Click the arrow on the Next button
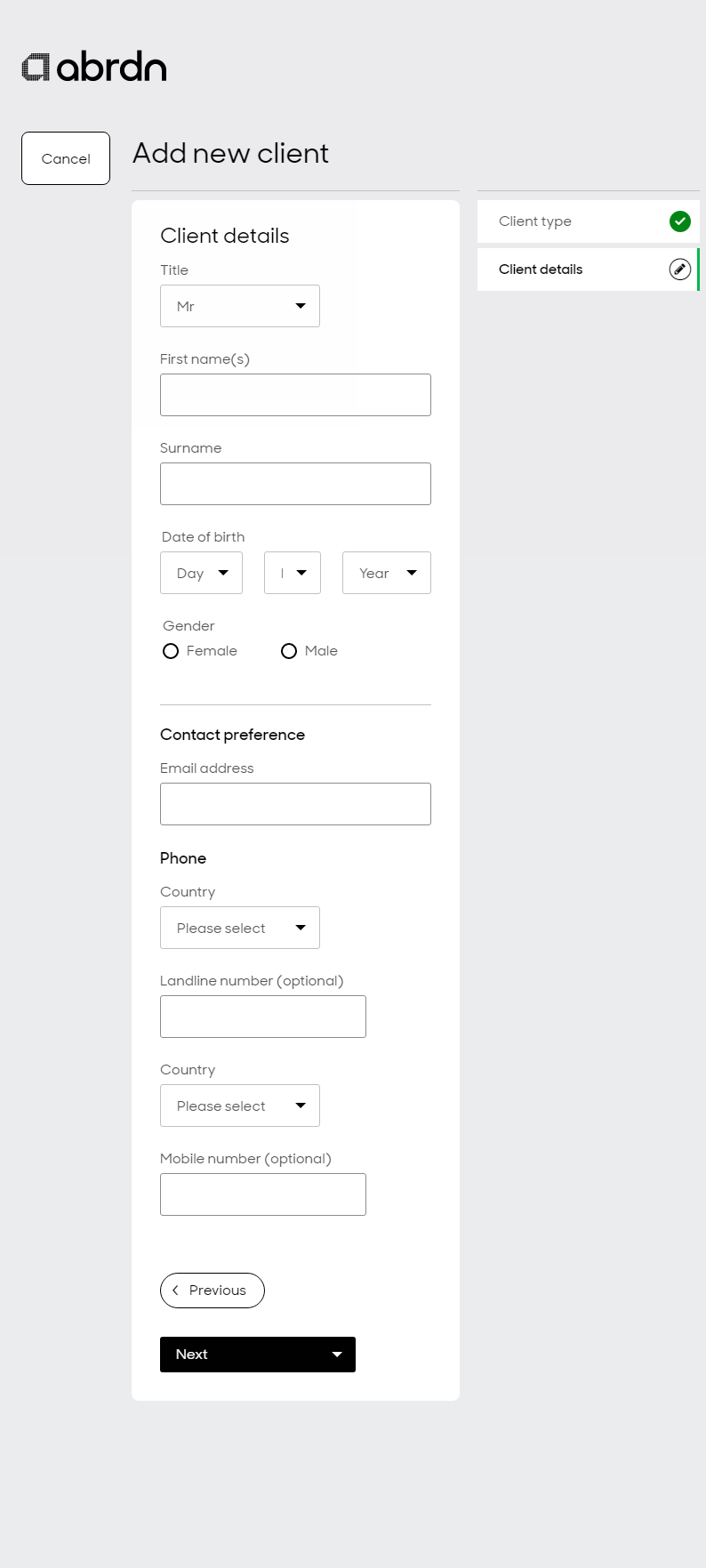The image size is (706, 1568). pos(337,1355)
